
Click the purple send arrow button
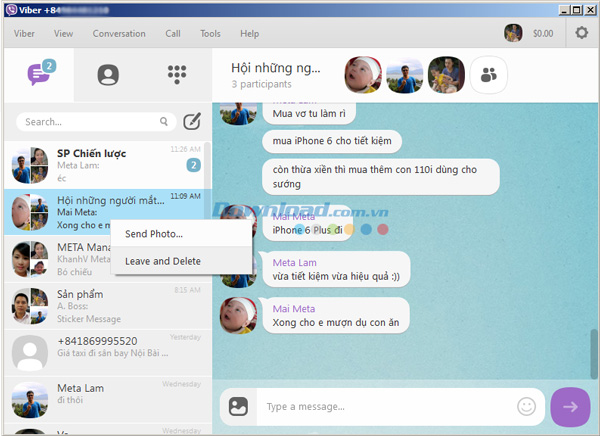click(570, 407)
